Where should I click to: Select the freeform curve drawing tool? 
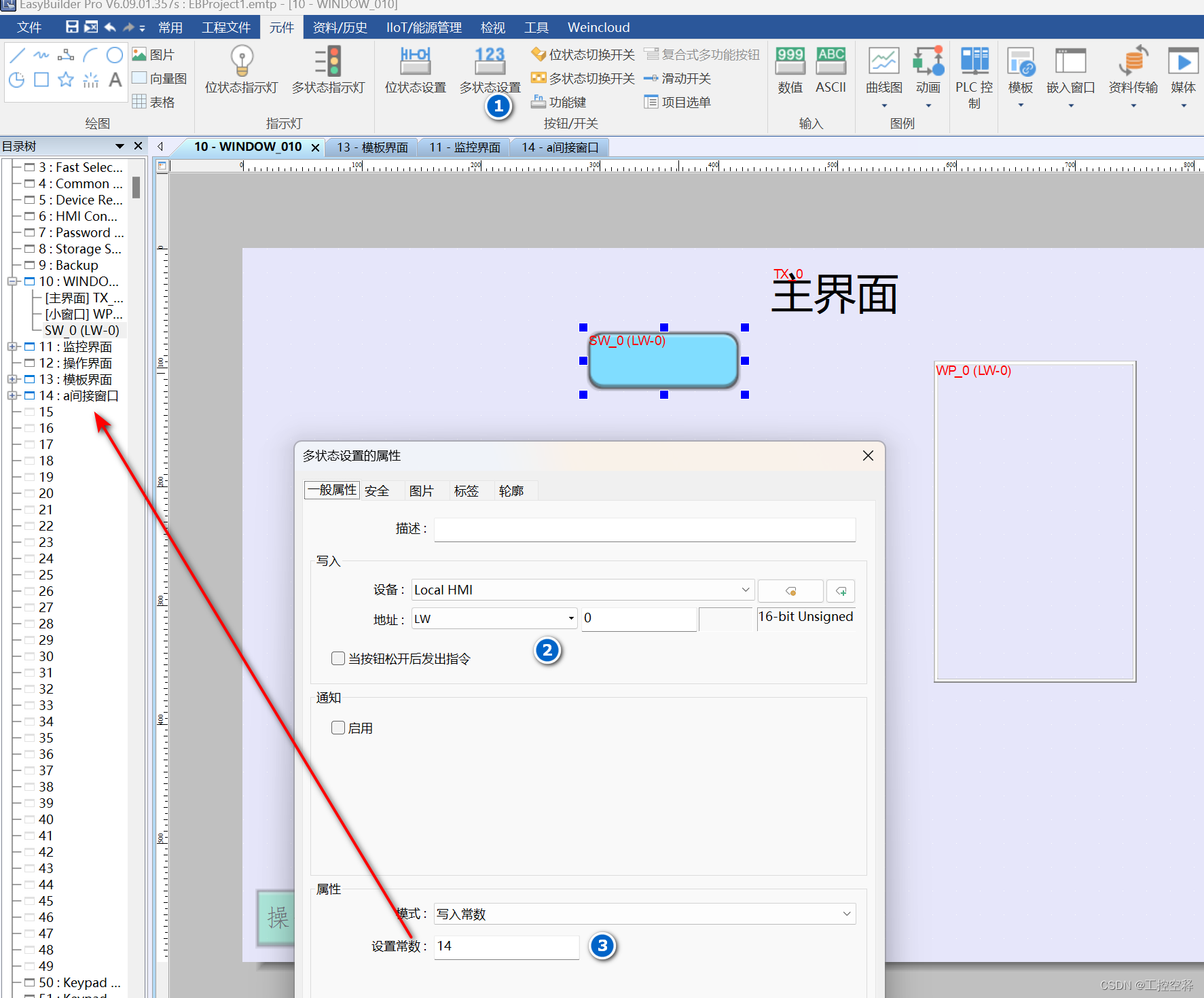pyautogui.click(x=41, y=55)
